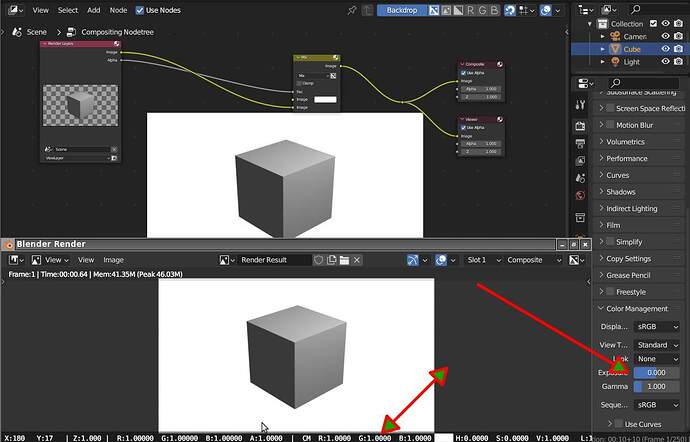Open the Scene properties tab icon
Image resolution: width=690 pixels, height=442 pixels.
580,178
